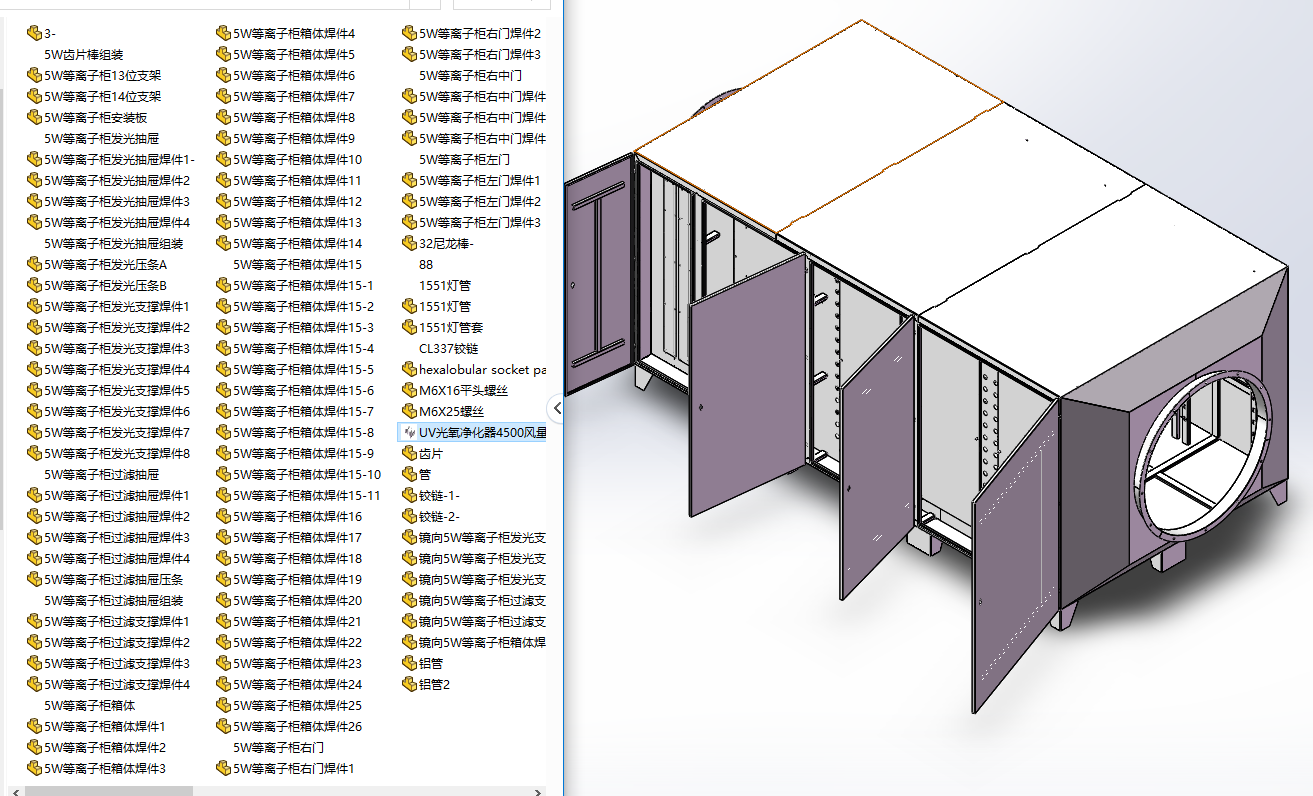
Task: Click the icon for 铰链-1-
Action: (x=409, y=495)
